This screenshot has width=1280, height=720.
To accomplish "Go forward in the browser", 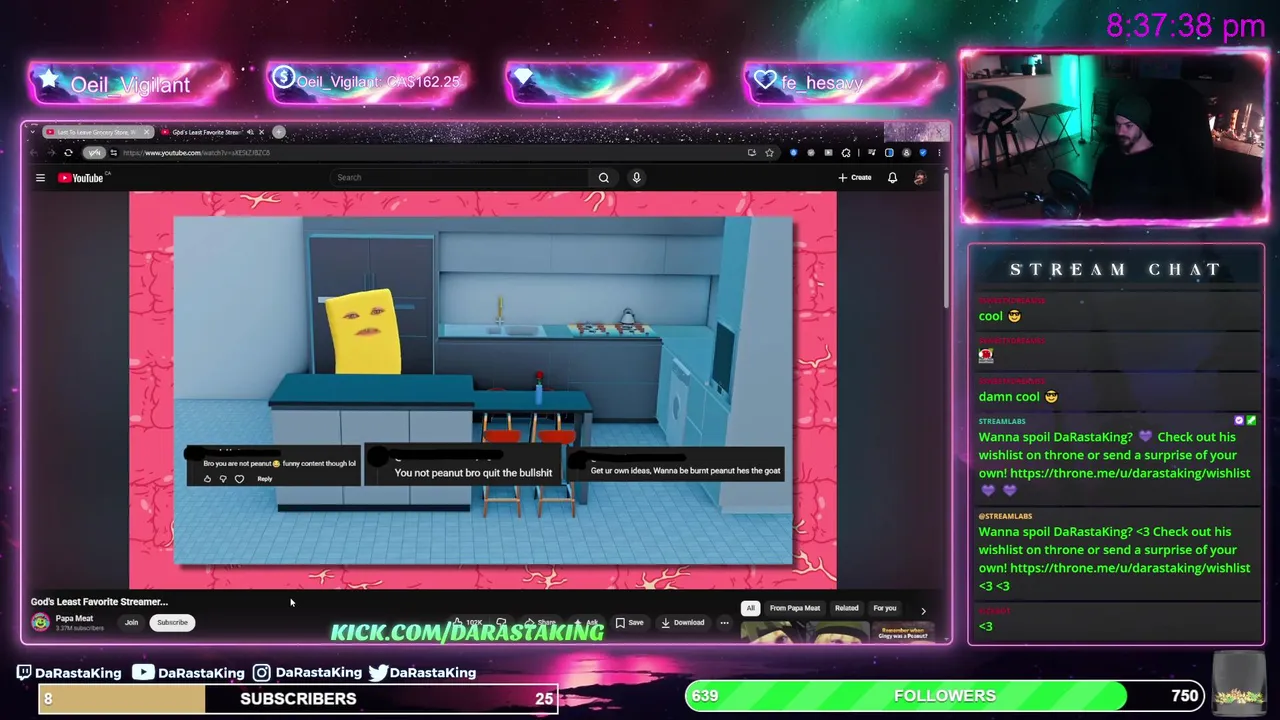I will pos(51,153).
